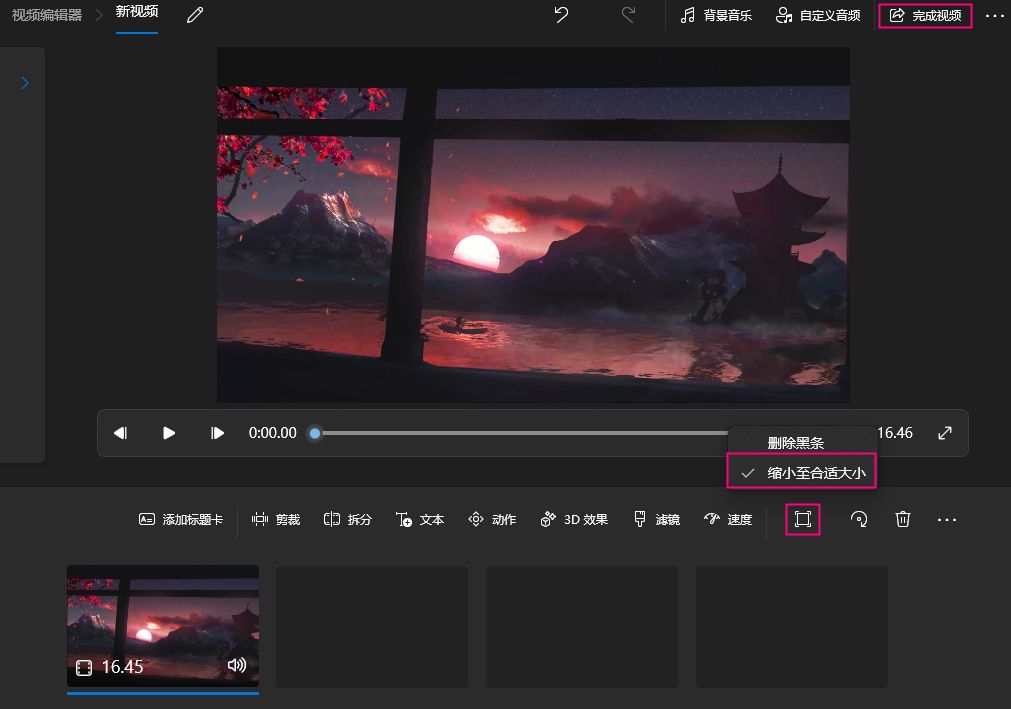
Task: Step back one frame
Action: (121, 433)
